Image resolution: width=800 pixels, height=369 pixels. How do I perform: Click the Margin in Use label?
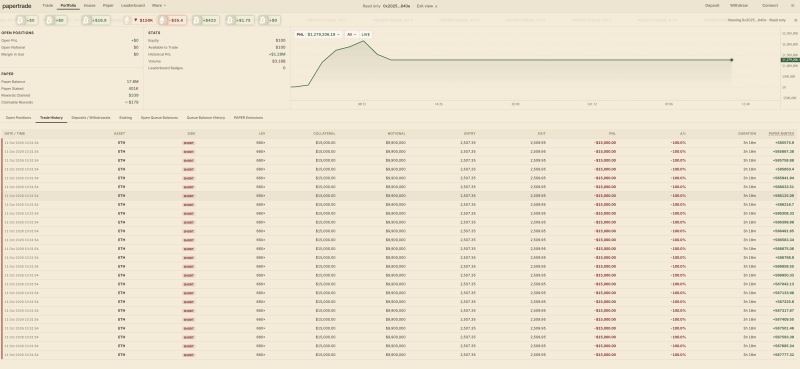click(12, 54)
